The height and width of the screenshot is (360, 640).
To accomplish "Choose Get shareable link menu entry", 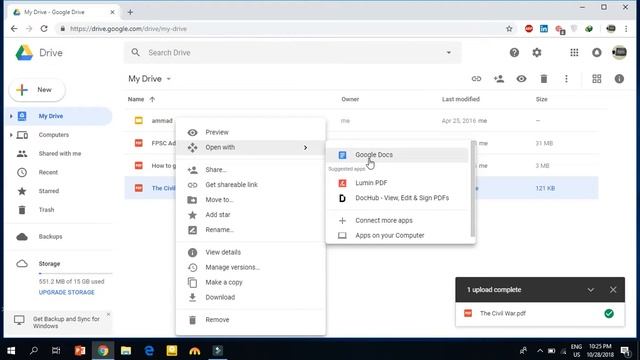I will point(251,185).
